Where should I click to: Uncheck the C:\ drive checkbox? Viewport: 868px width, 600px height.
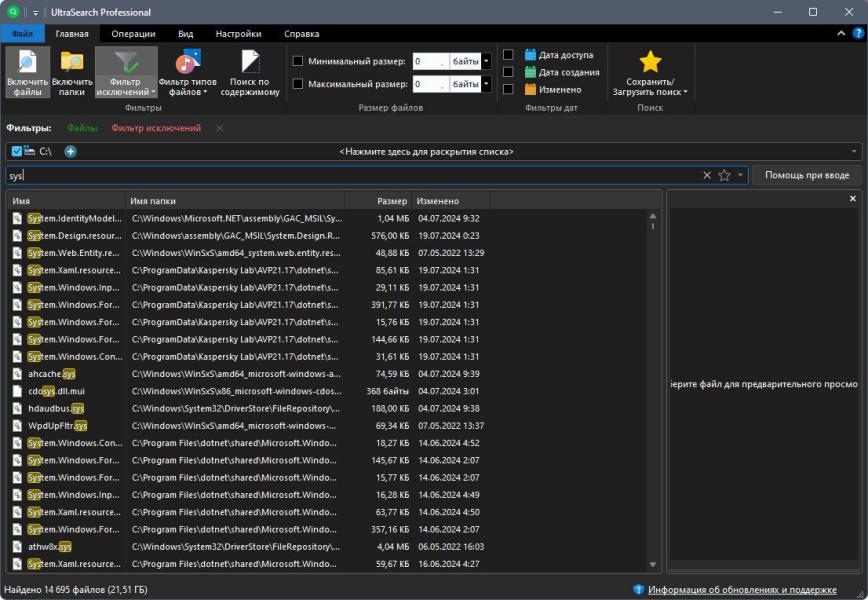point(17,151)
